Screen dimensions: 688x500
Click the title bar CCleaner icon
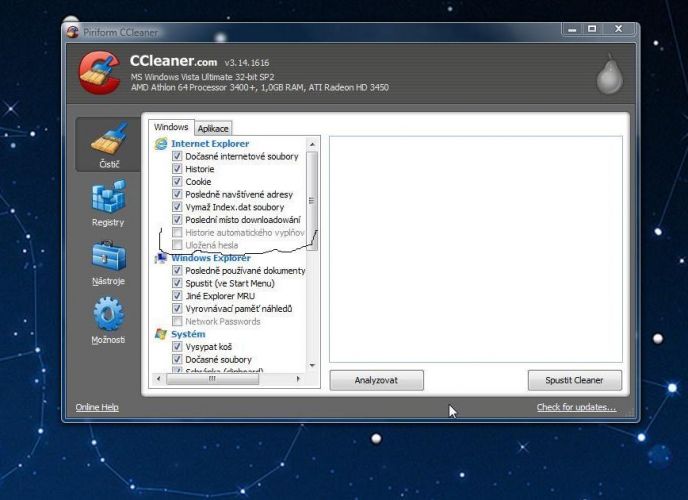pyautogui.click(x=72, y=32)
